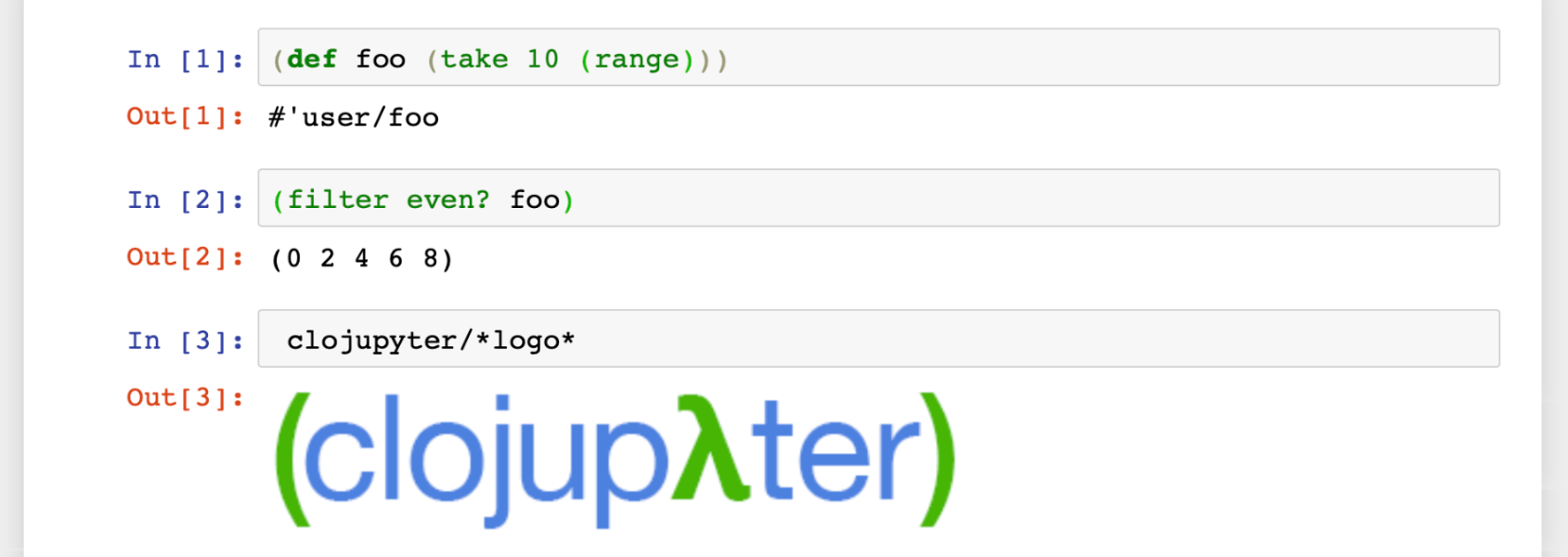Click the (0 2 4 6 8) output

click(x=362, y=258)
